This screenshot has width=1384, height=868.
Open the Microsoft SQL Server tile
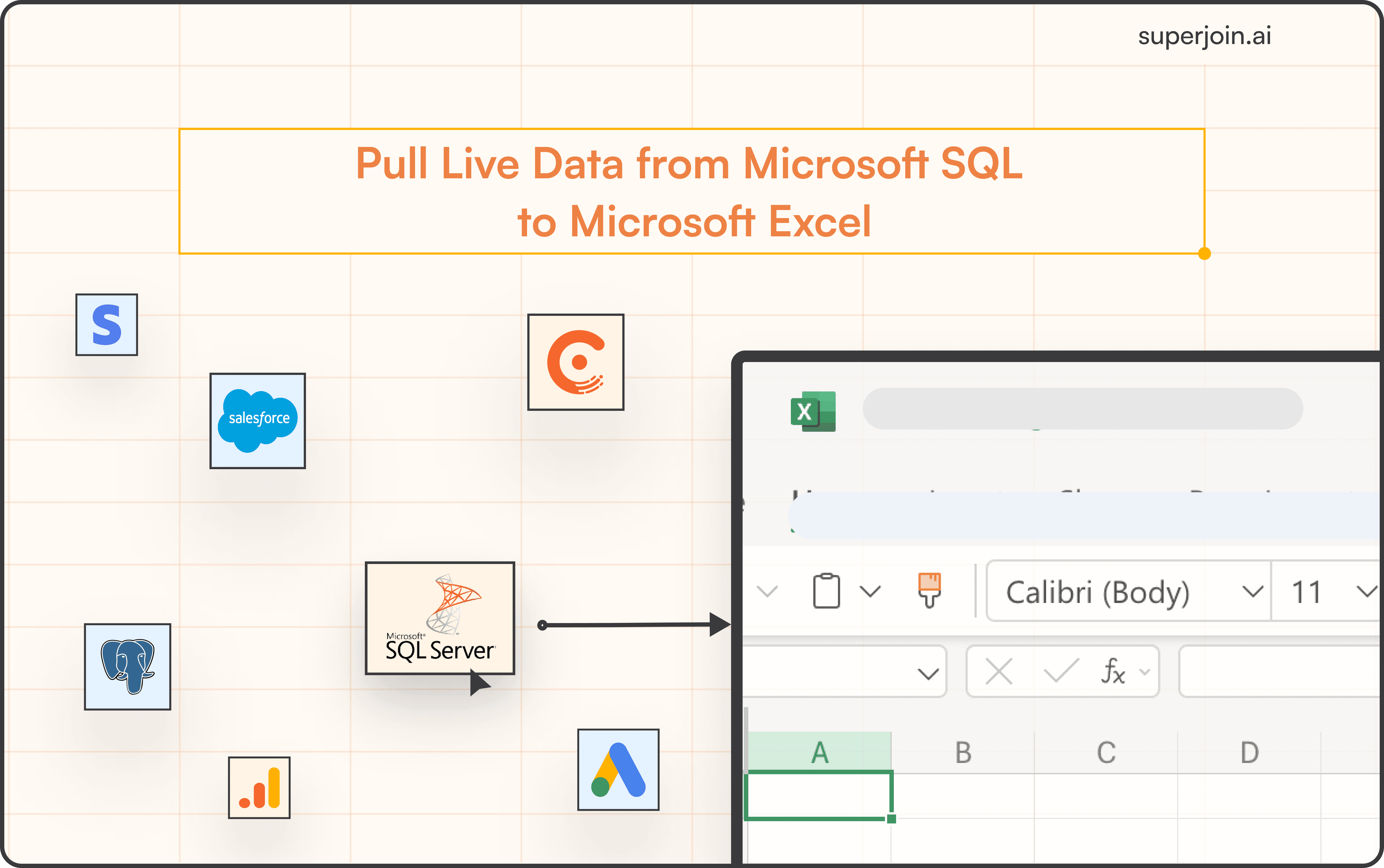(440, 618)
